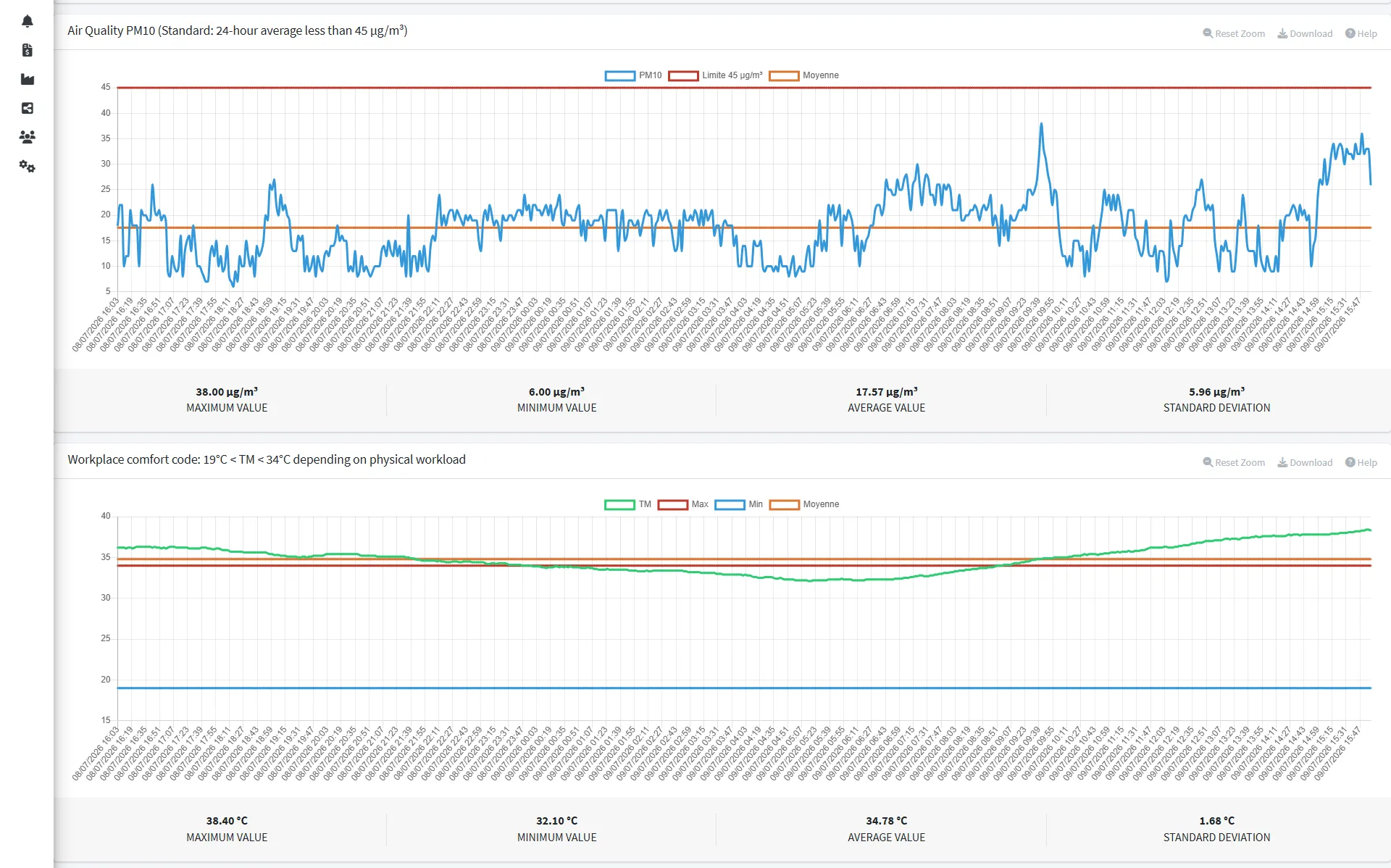The height and width of the screenshot is (868, 1391).
Task: Toggle Moyenne series in temperature legend
Action: [x=804, y=504]
